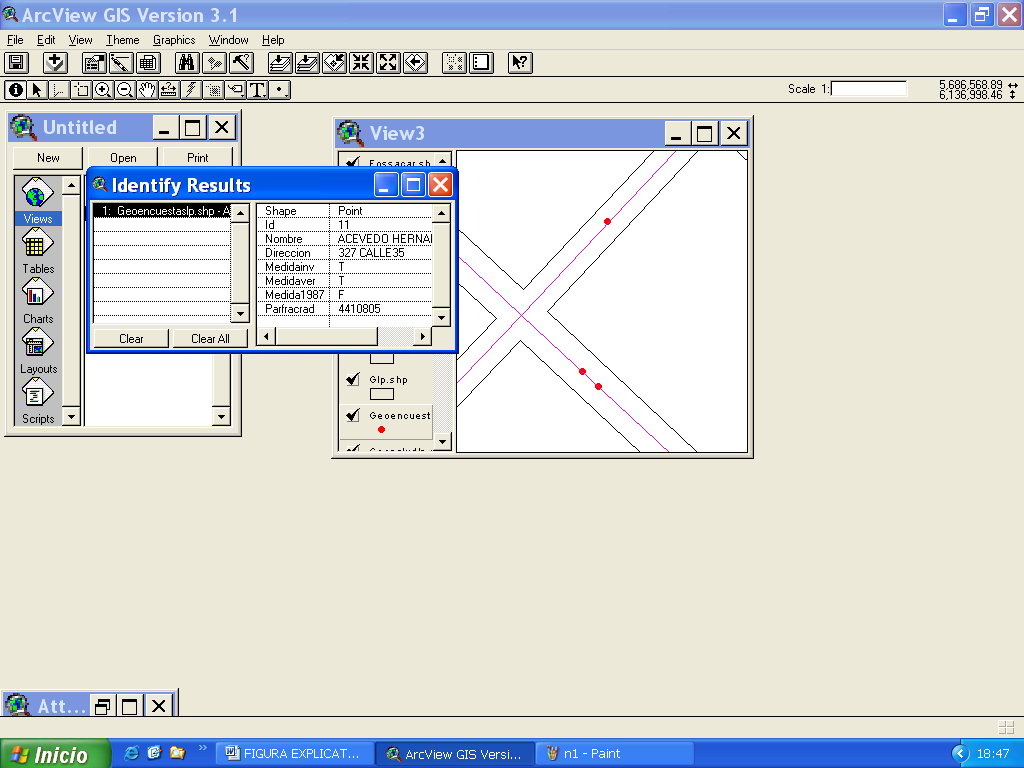This screenshot has height=768, width=1024.
Task: Select the Identify tool
Action: coord(16,89)
